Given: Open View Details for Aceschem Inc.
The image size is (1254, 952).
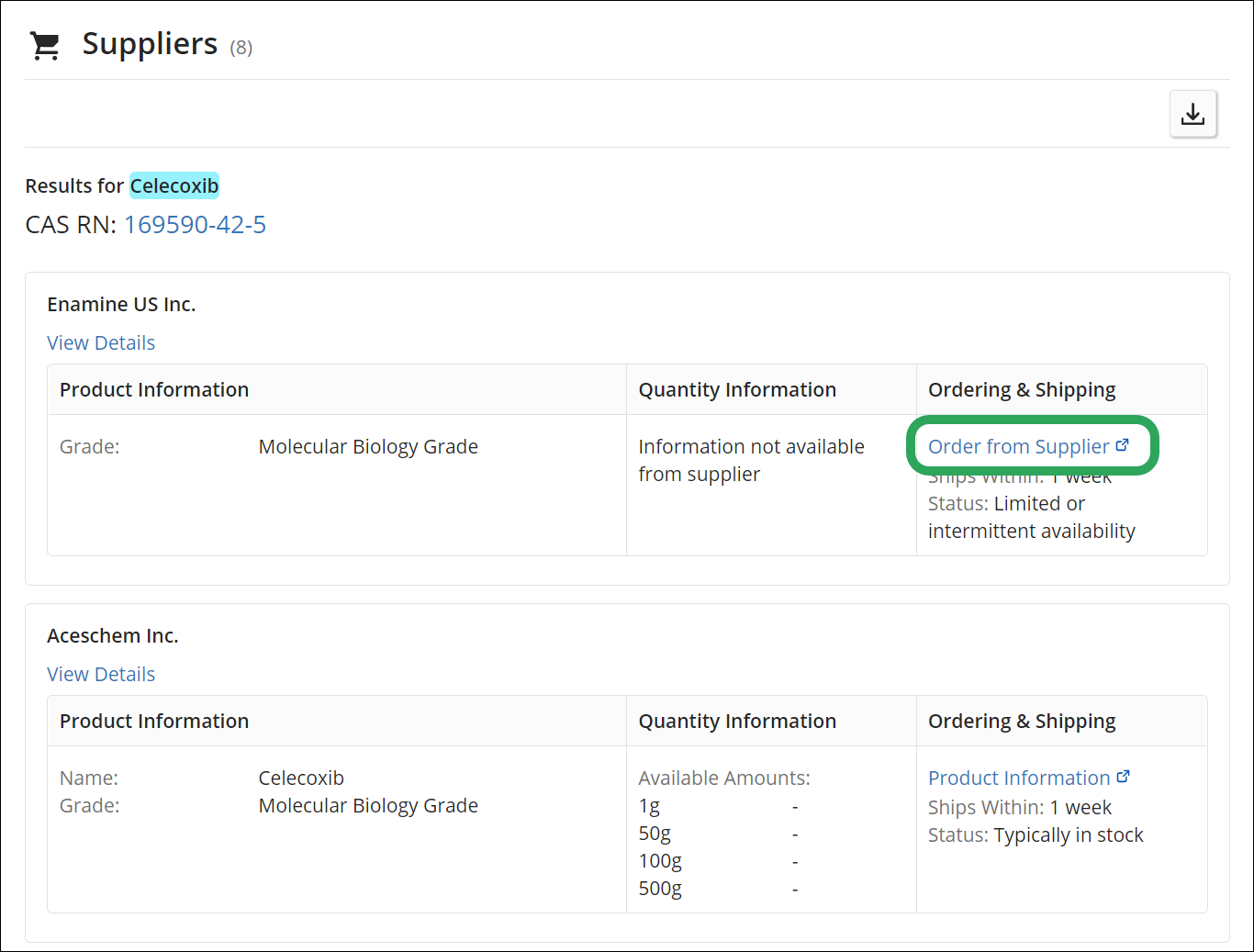Looking at the screenshot, I should coord(101,674).
